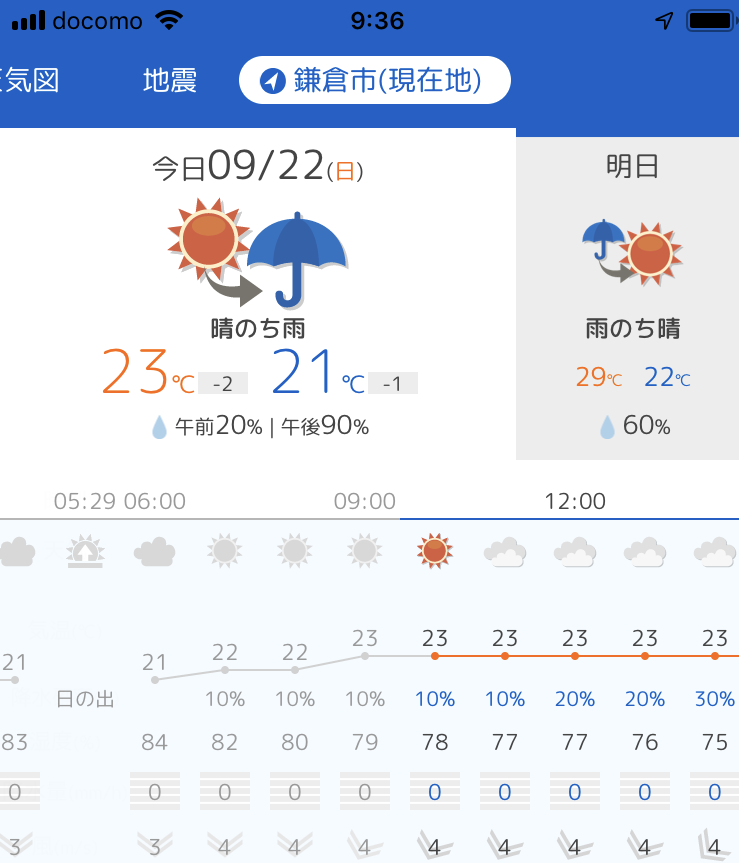The height and width of the screenshot is (863, 739).
Task: Tap the 鎌倉市(現在地) location button
Action: [375, 80]
